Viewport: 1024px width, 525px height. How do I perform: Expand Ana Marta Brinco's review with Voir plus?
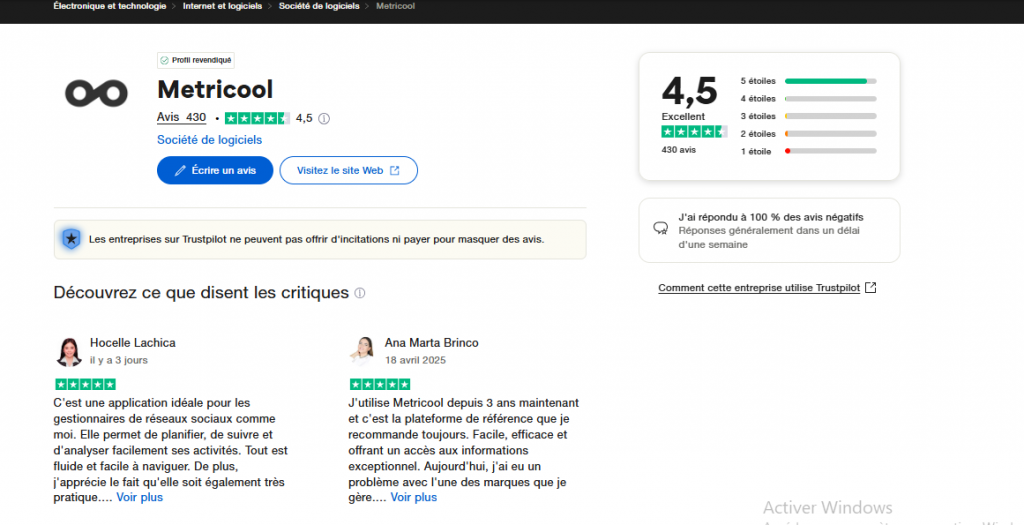pyautogui.click(x=414, y=498)
